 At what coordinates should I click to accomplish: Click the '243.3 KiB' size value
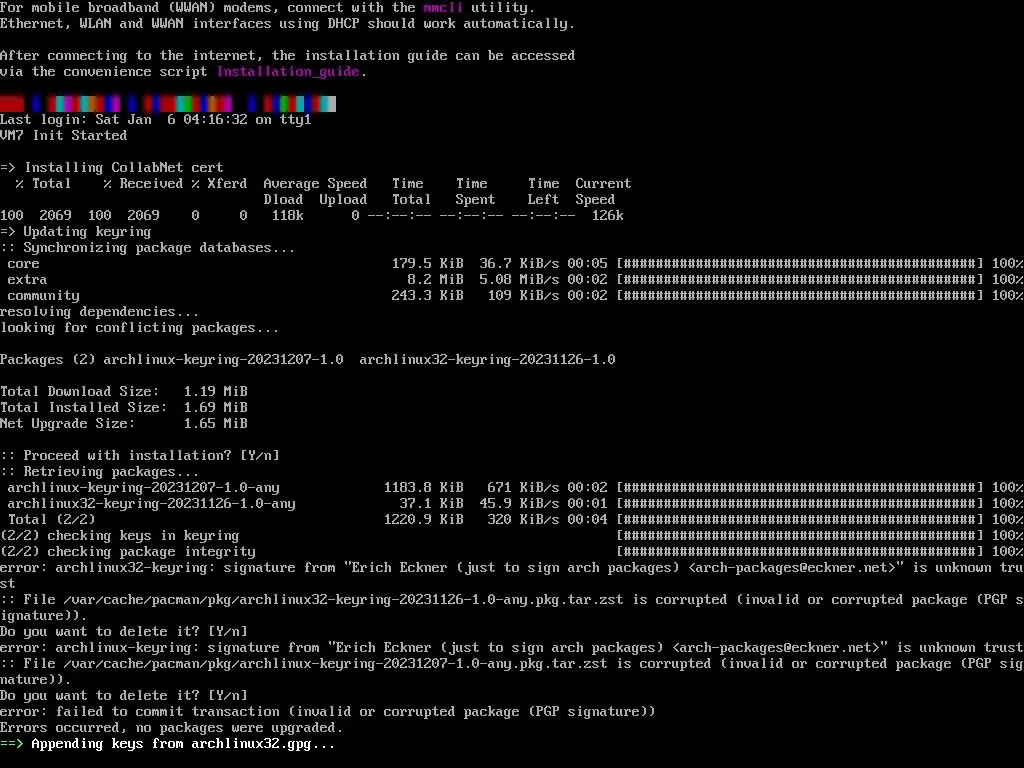coord(427,296)
